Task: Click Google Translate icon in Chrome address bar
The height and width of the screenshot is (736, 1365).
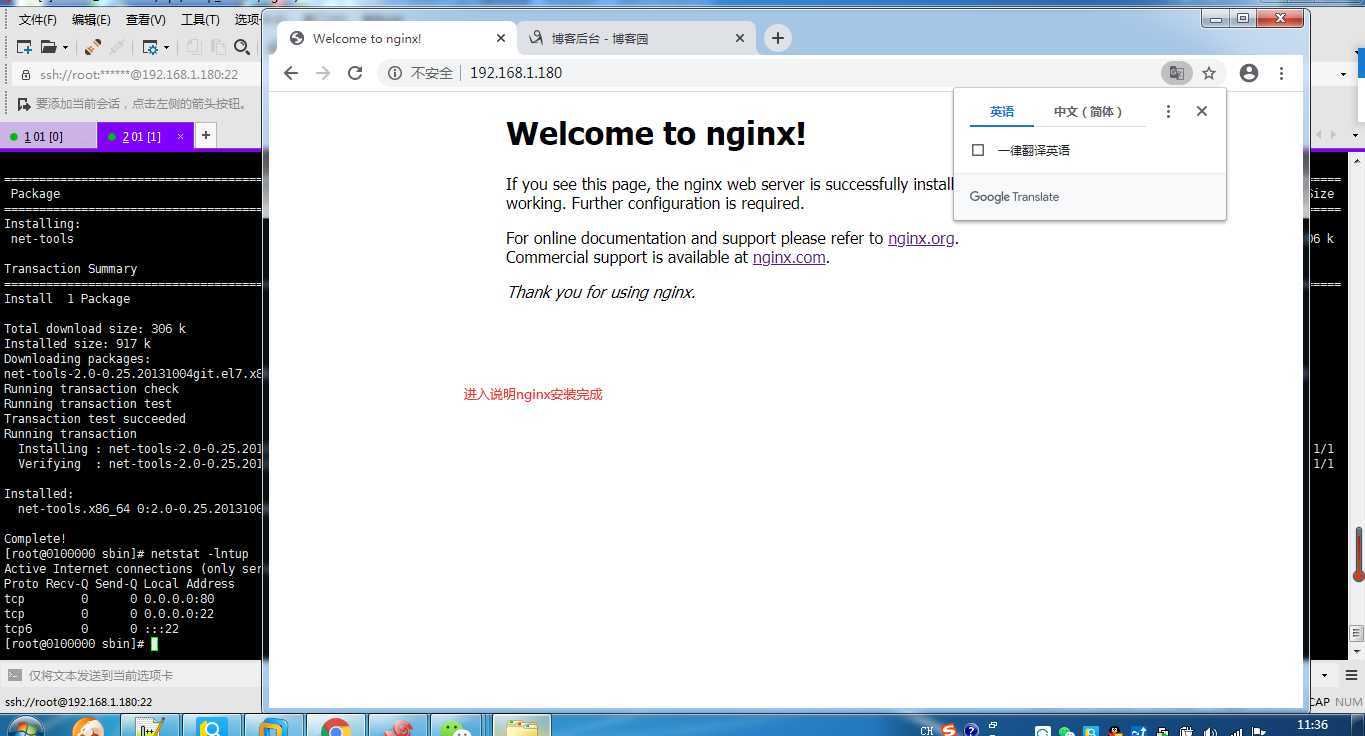Action: pos(1176,73)
